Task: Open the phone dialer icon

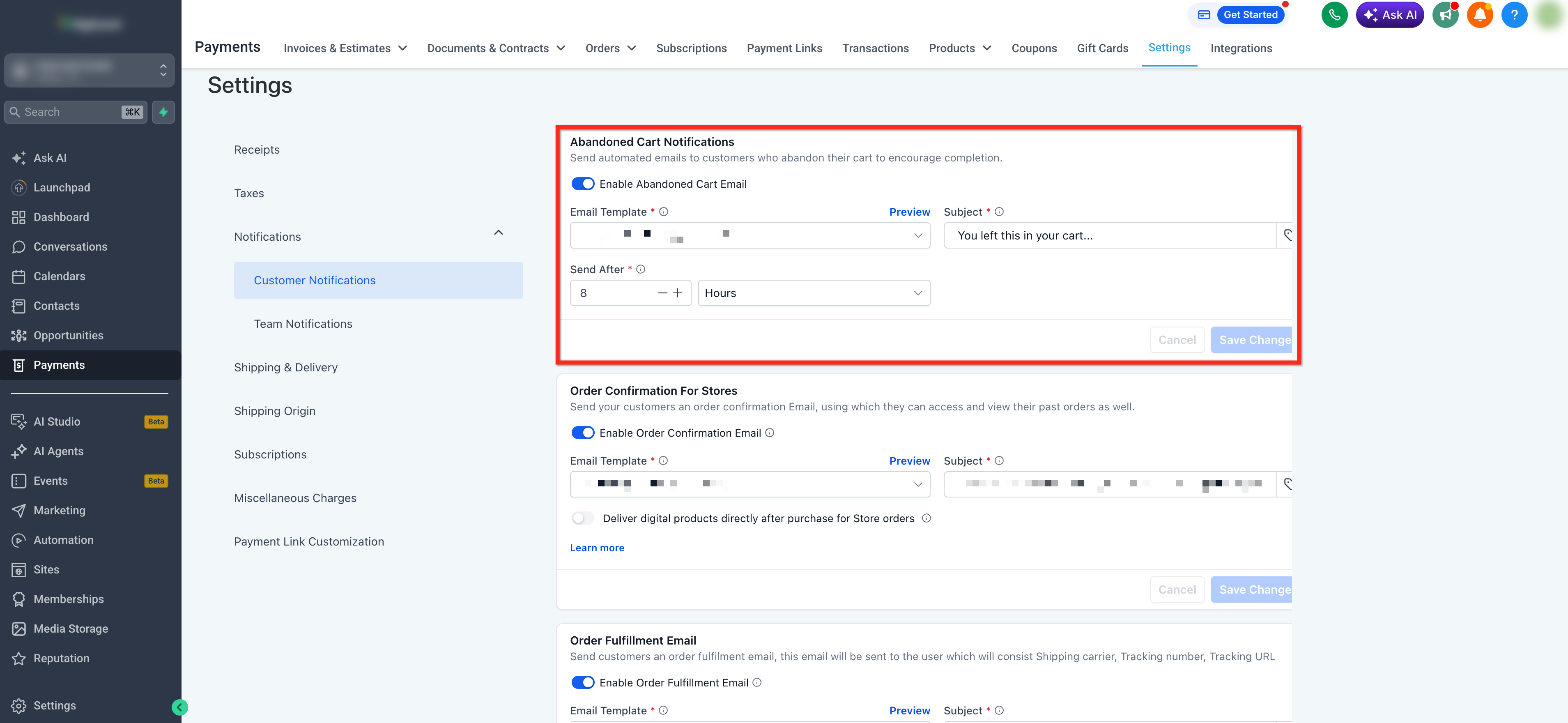Action: (x=1334, y=15)
